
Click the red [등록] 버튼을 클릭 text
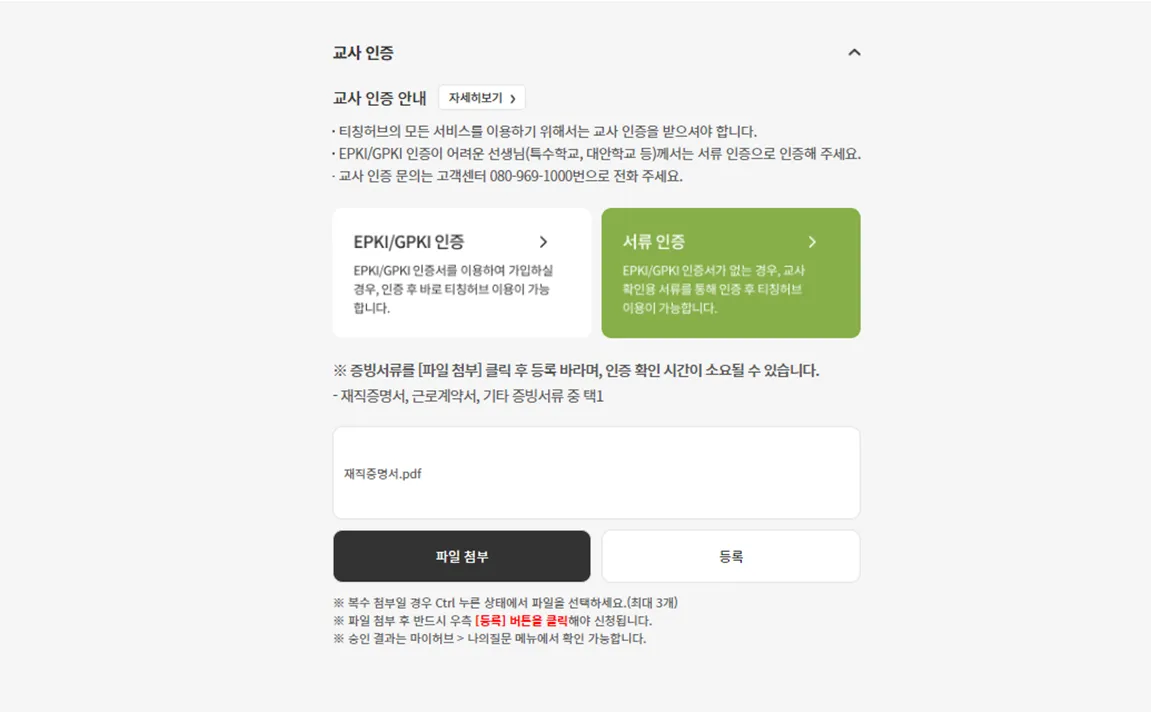coord(521,621)
